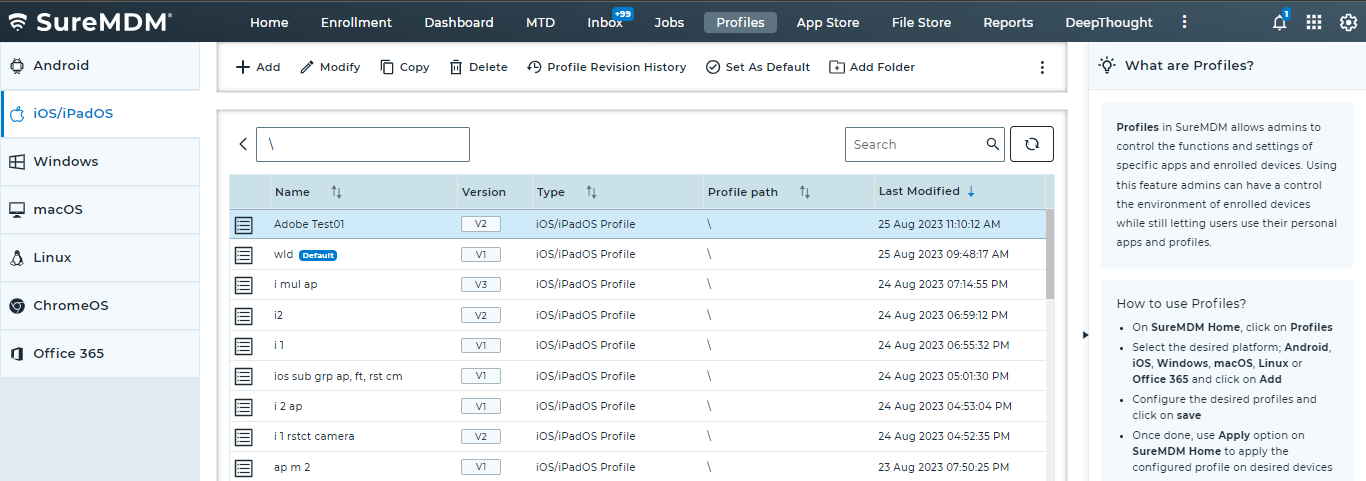This screenshot has height=481, width=1366.
Task: Open the apps grid icon
Action: click(x=1314, y=22)
